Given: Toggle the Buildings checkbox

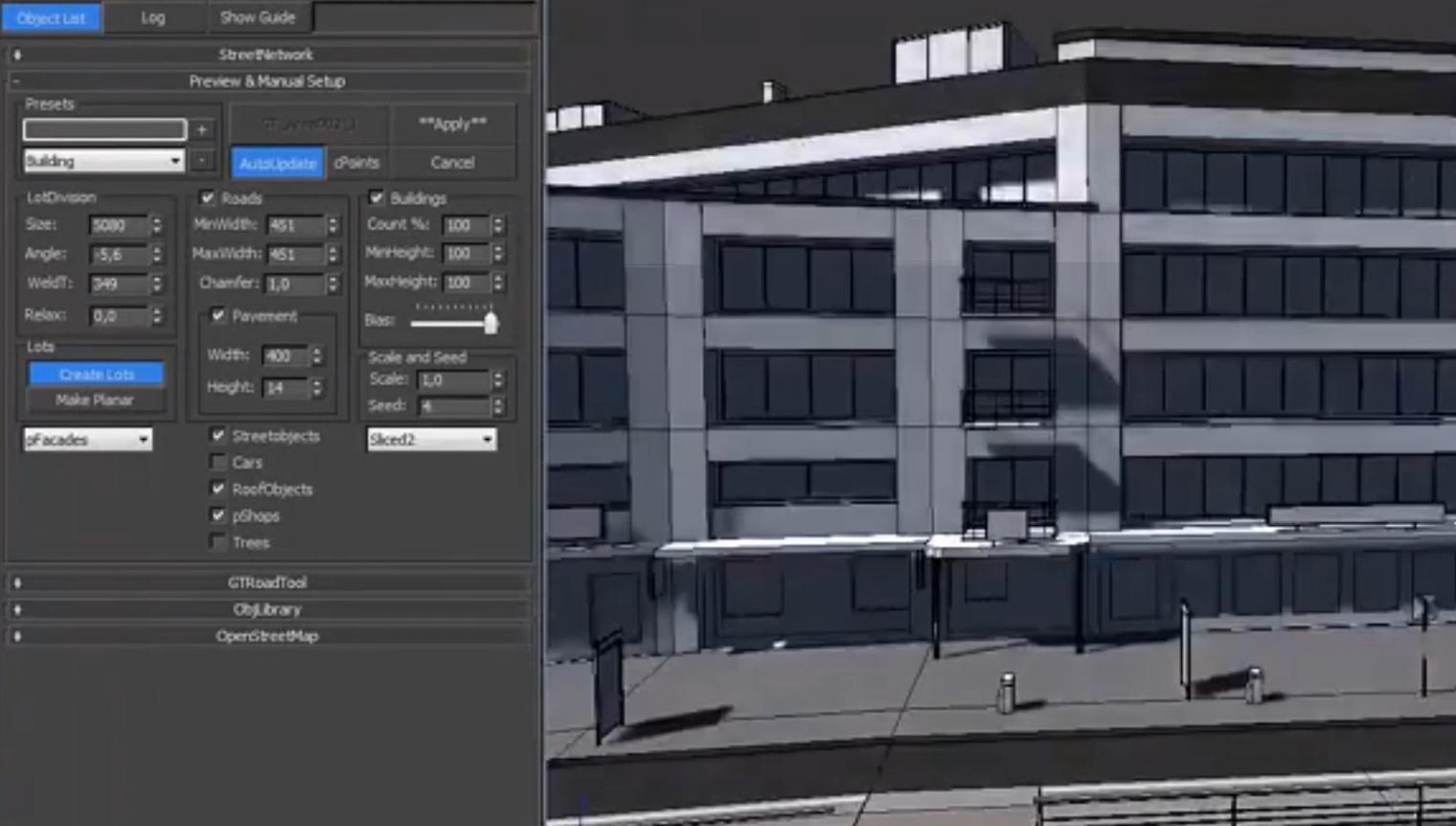Looking at the screenshot, I should coord(376,198).
